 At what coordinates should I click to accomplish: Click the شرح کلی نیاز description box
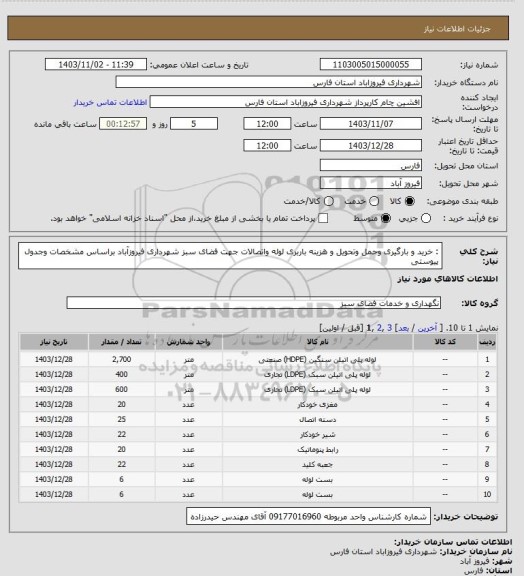tap(230, 256)
